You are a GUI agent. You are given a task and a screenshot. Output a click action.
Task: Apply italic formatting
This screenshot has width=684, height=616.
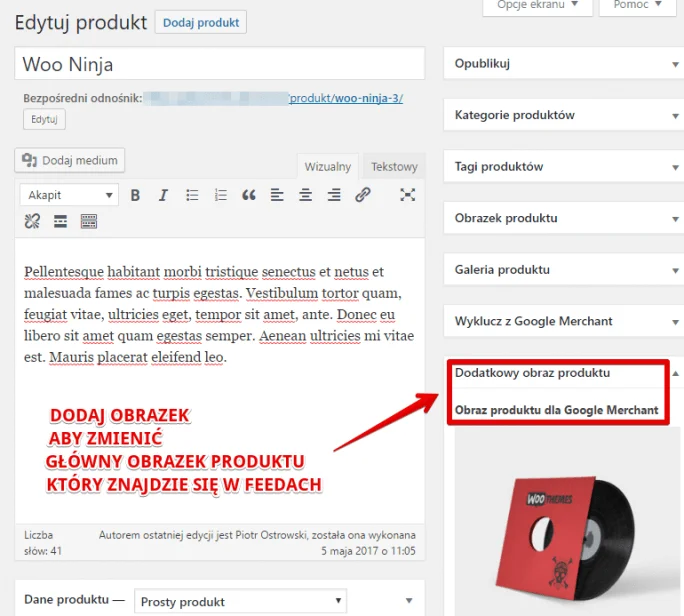(x=163, y=195)
